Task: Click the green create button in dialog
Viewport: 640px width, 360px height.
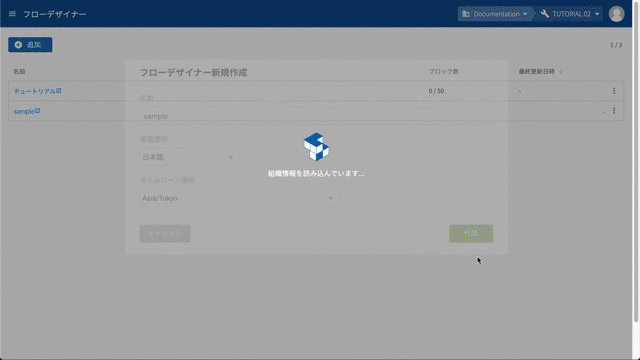Action: tap(471, 233)
